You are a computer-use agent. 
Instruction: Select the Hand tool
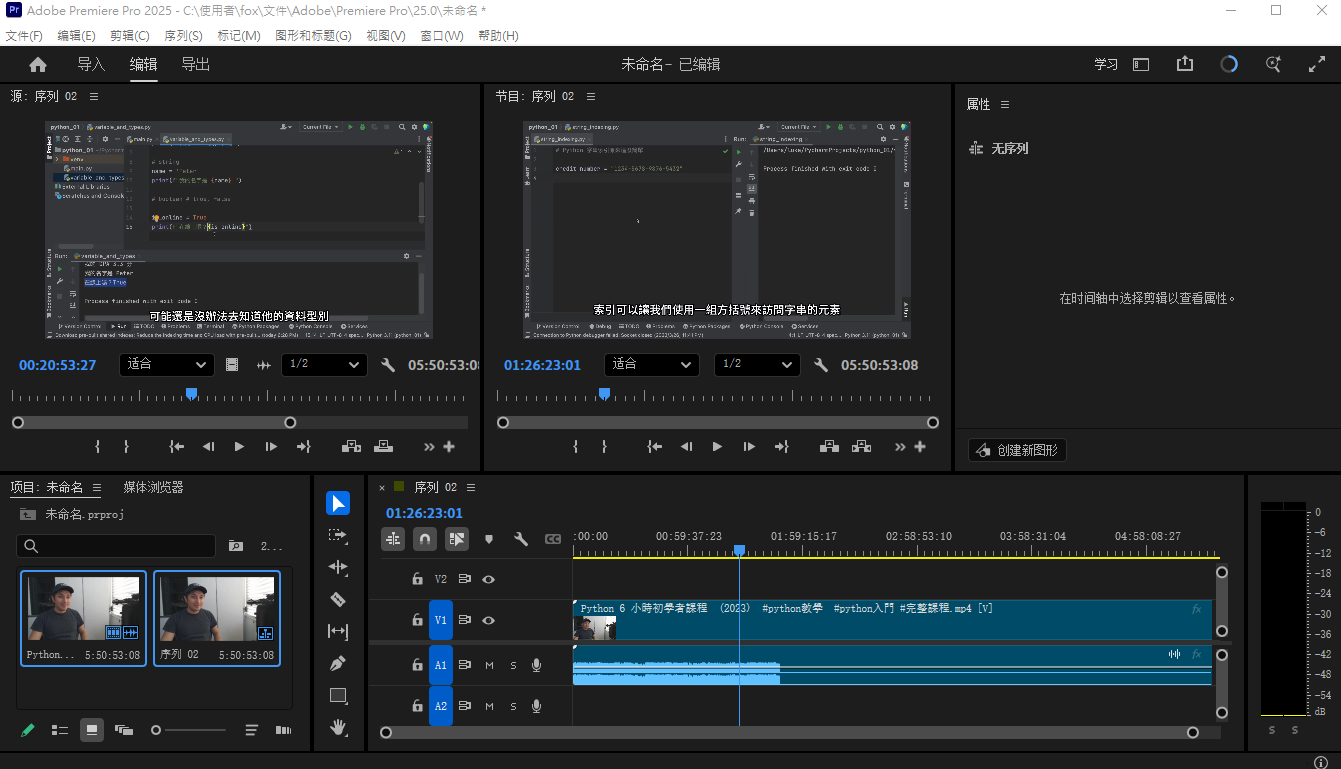point(338,727)
